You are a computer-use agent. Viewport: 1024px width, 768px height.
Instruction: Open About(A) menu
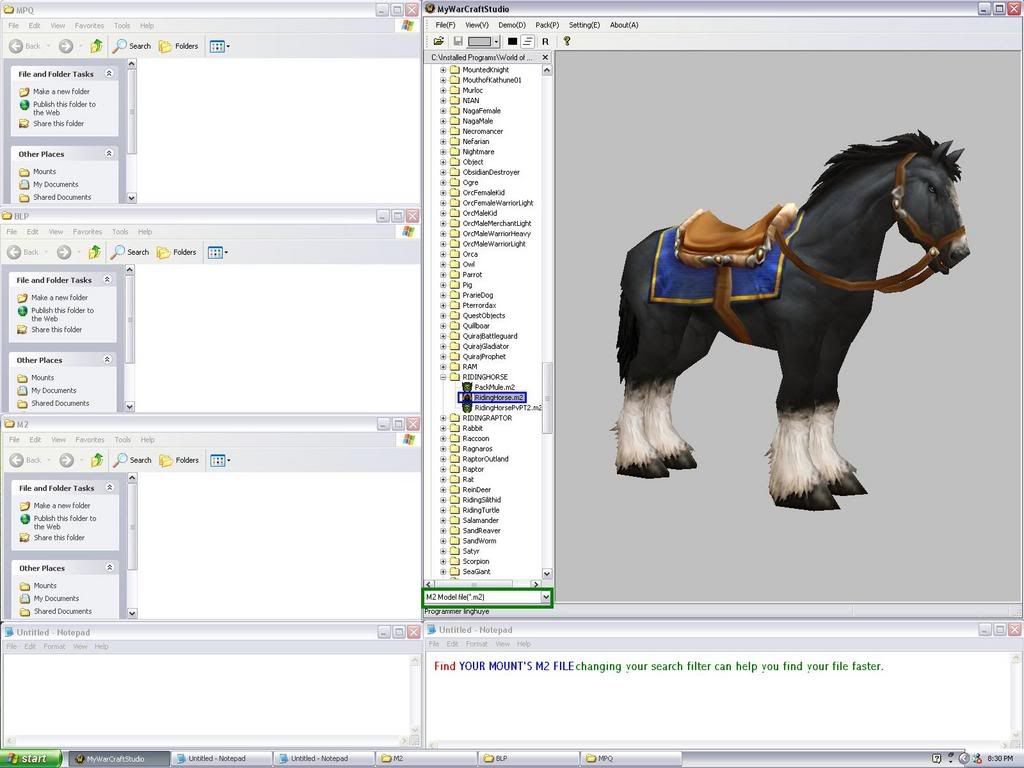tap(624, 25)
